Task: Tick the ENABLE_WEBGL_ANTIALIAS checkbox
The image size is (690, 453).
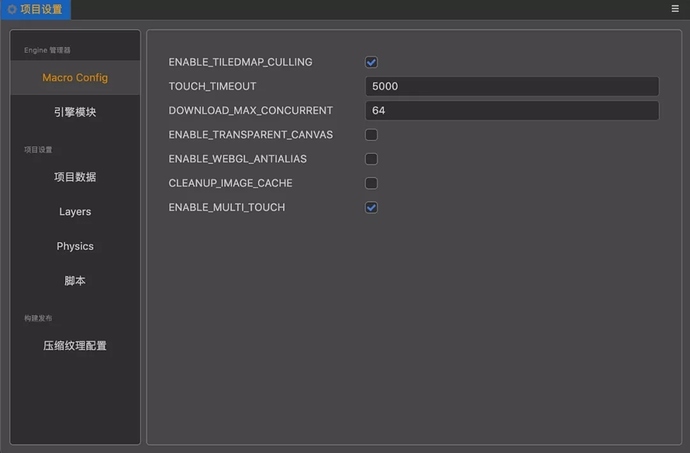Action: [x=371, y=159]
